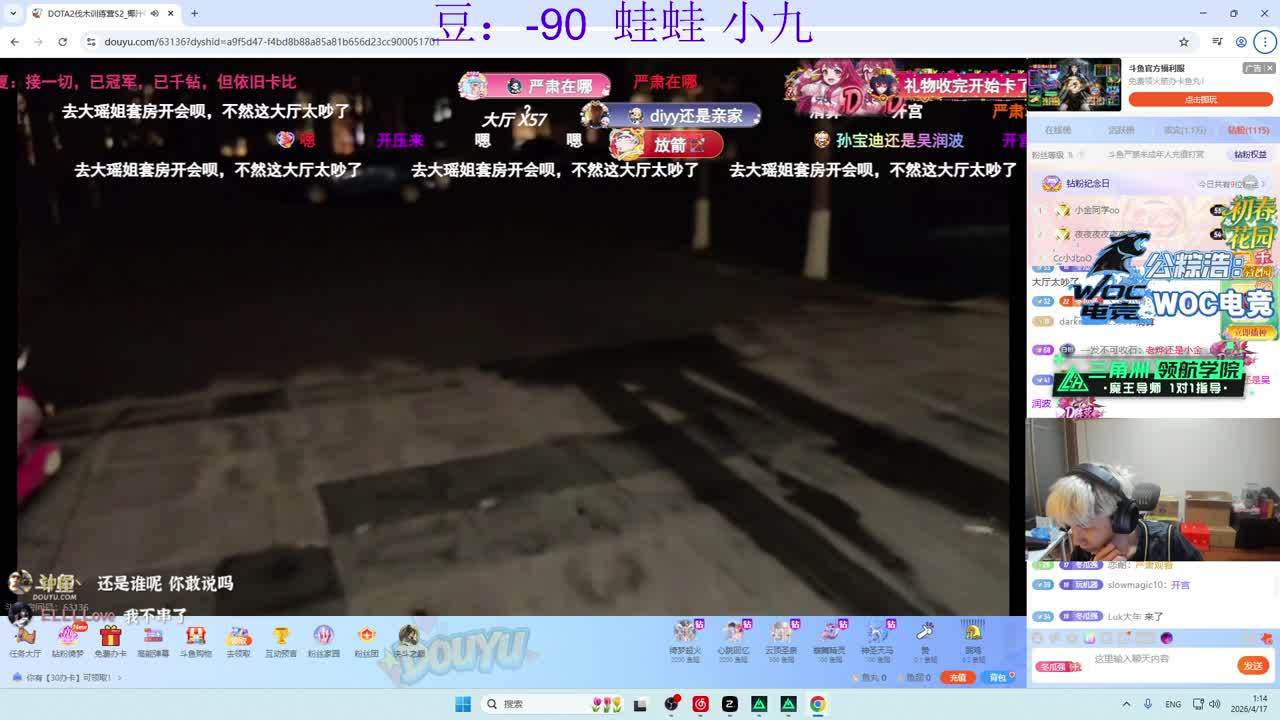
Task: Reload the page with the refresh icon
Action: pos(62,42)
